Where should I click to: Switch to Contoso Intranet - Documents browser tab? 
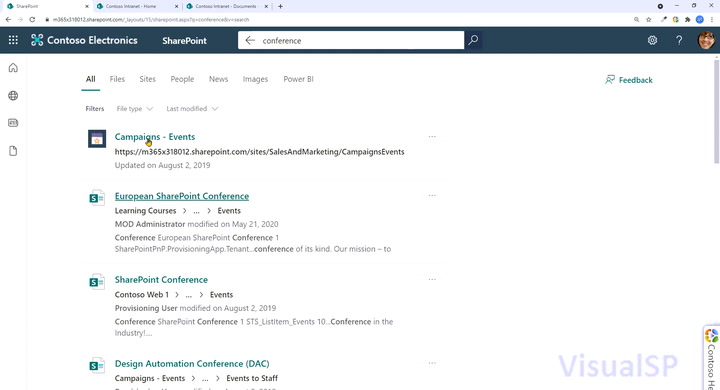[x=227, y=6]
